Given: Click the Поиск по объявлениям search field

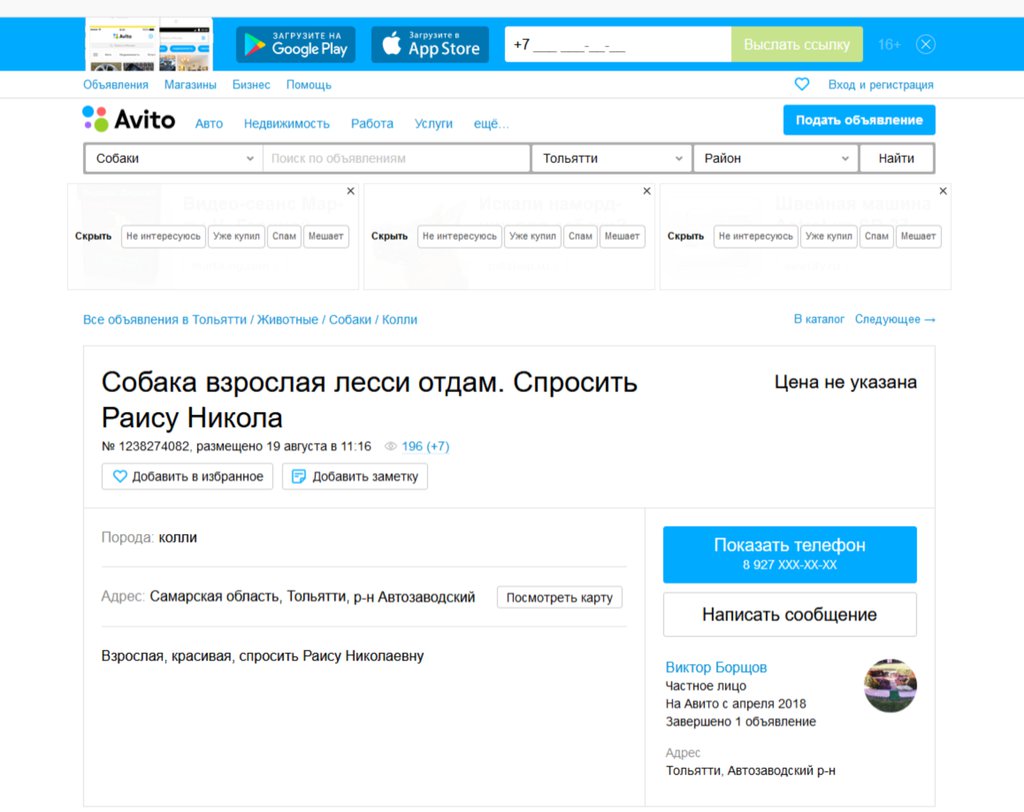Looking at the screenshot, I should click(x=396, y=158).
